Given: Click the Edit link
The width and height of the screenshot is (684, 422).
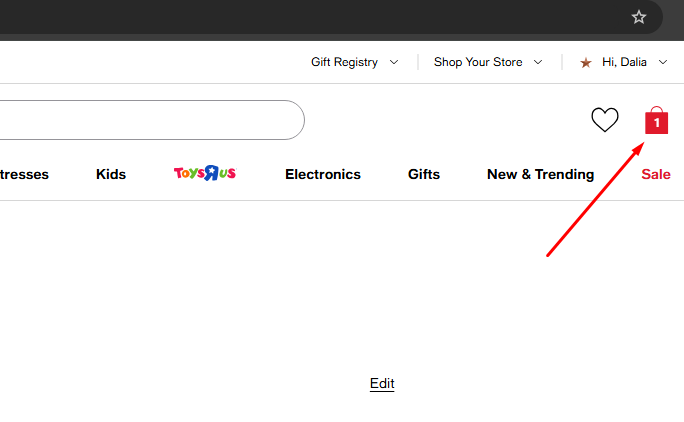Looking at the screenshot, I should click(x=382, y=383).
